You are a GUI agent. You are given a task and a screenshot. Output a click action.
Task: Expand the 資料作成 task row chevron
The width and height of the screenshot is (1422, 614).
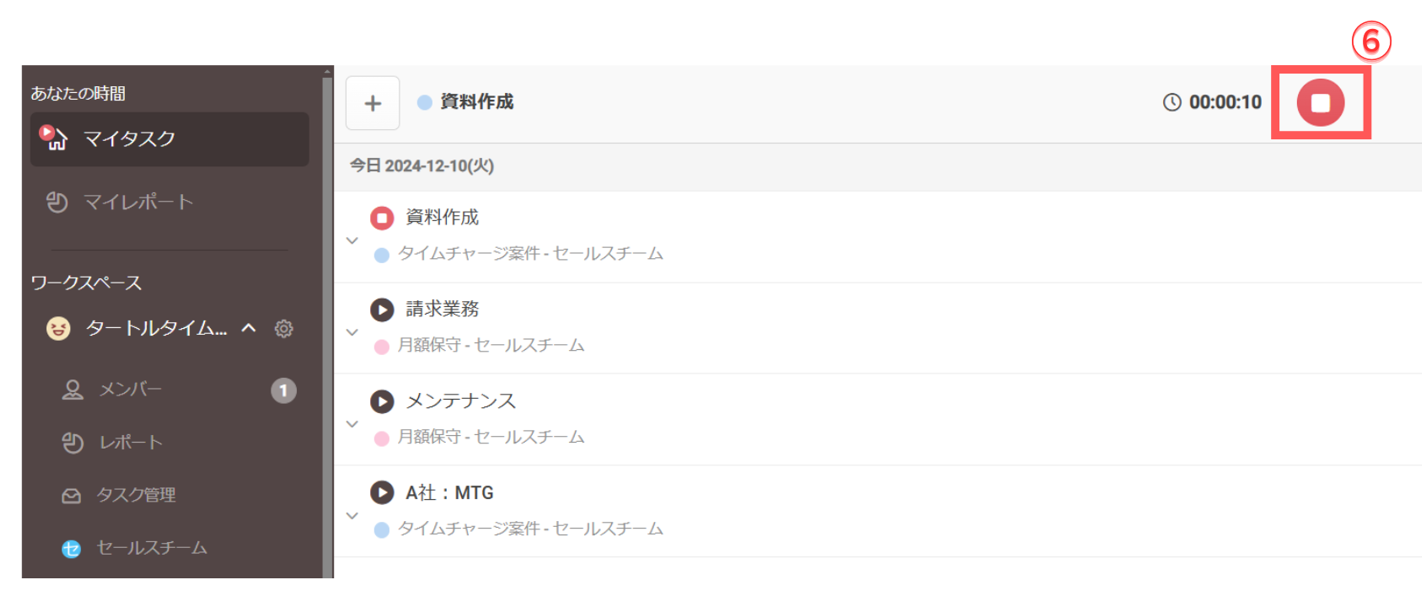point(352,240)
